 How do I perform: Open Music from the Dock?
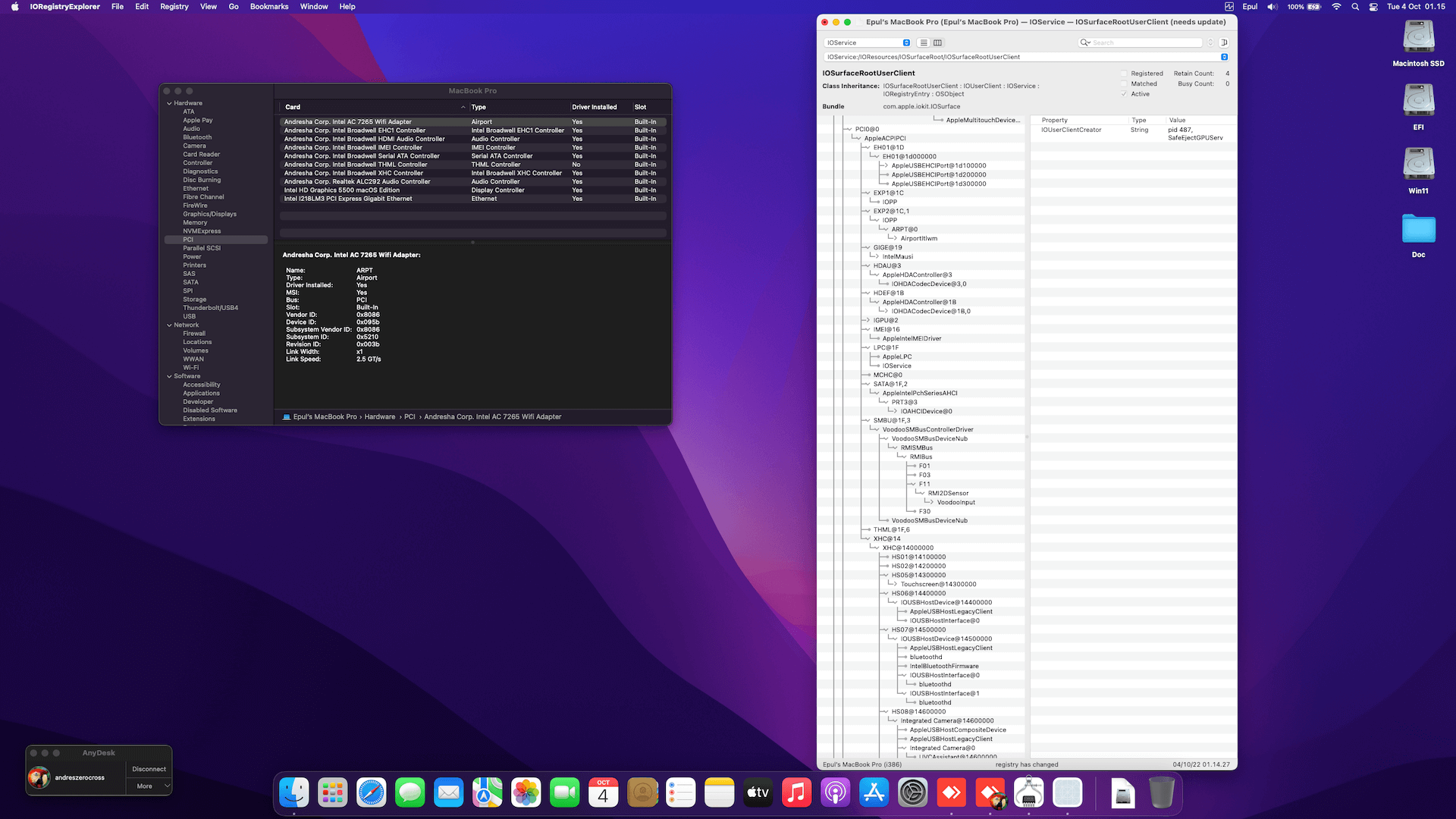coord(797,793)
